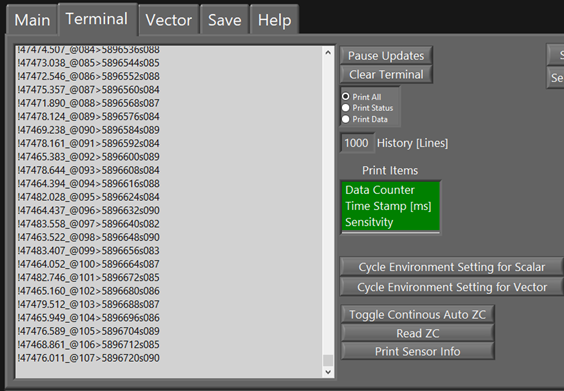The width and height of the screenshot is (564, 391).
Task: Click terminal line !47476.011_@107>5896720s090
Action: pos(88,358)
